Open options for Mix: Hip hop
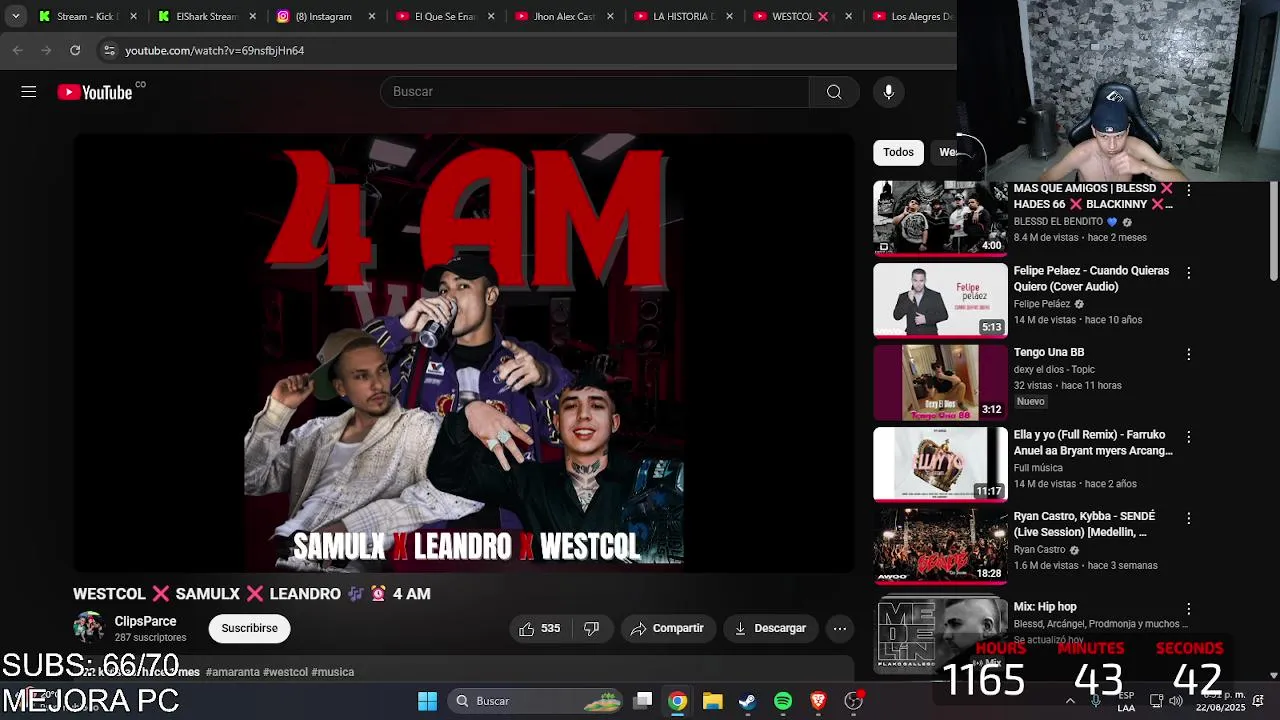This screenshot has height=720, width=1280. [x=1188, y=608]
